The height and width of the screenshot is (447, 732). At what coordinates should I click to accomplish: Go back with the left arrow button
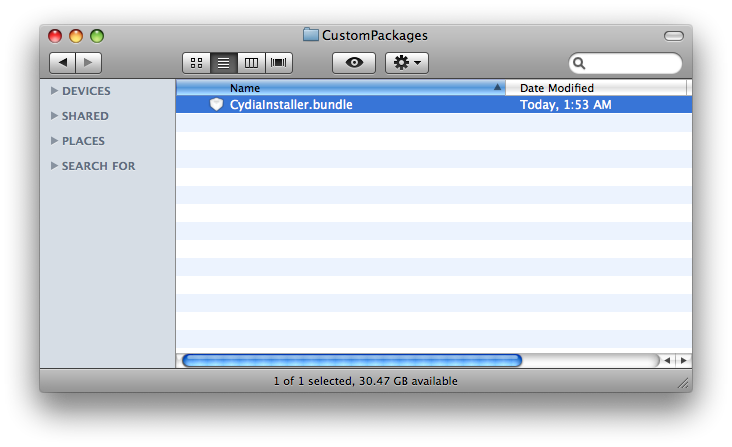point(63,63)
